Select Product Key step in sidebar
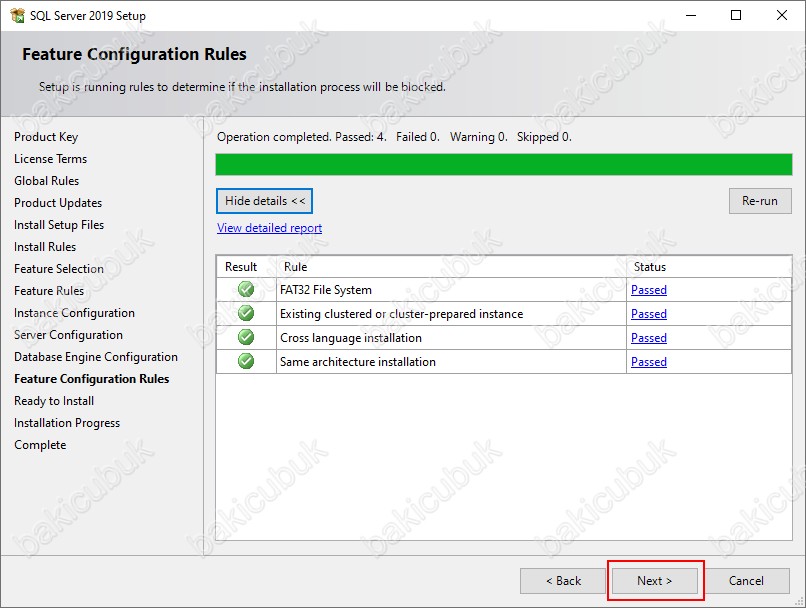The width and height of the screenshot is (806, 608). click(46, 137)
